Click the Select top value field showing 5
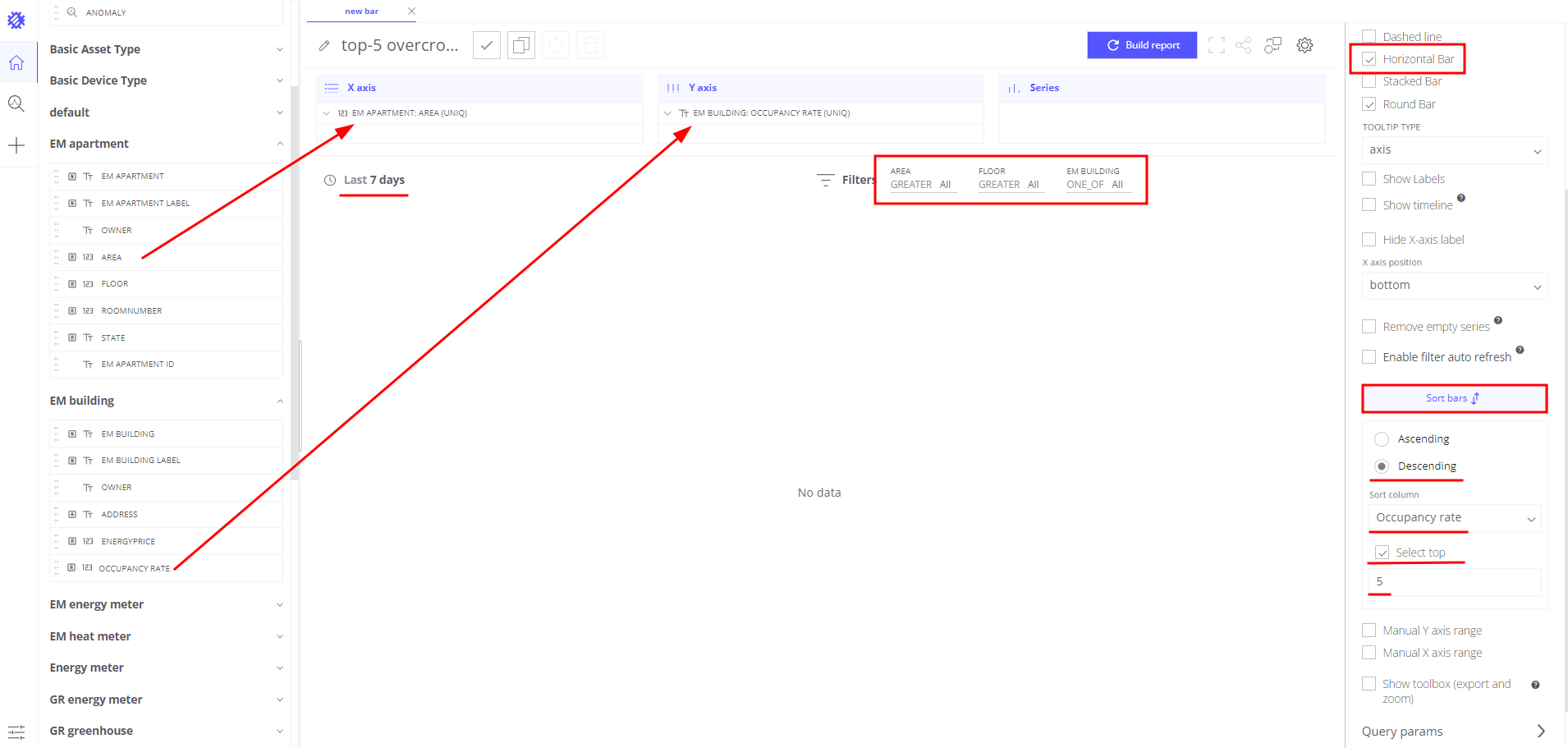 pyautogui.click(x=1454, y=581)
